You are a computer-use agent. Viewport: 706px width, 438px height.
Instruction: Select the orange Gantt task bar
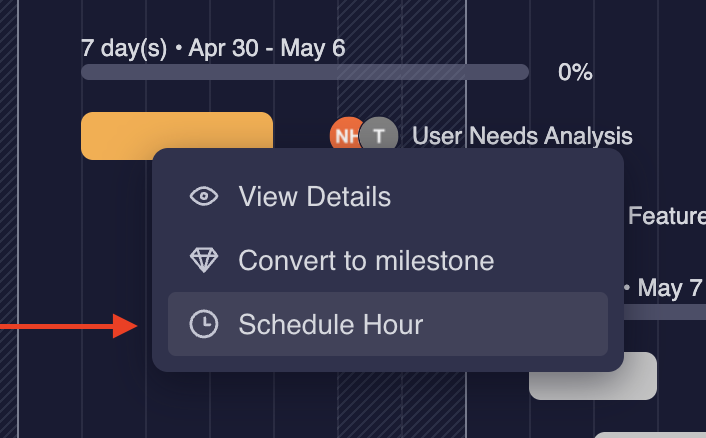(x=177, y=136)
